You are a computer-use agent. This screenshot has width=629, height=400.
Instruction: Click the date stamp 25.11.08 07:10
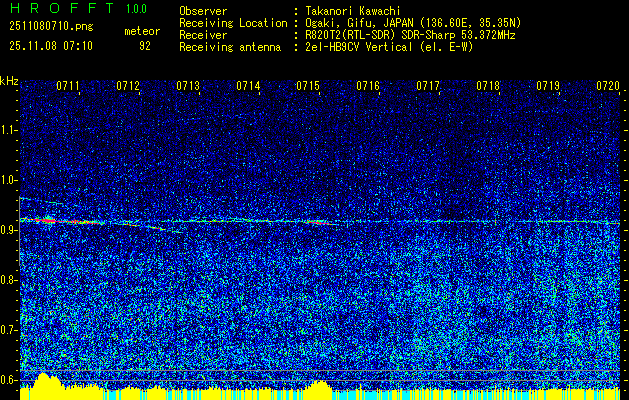pos(51,46)
